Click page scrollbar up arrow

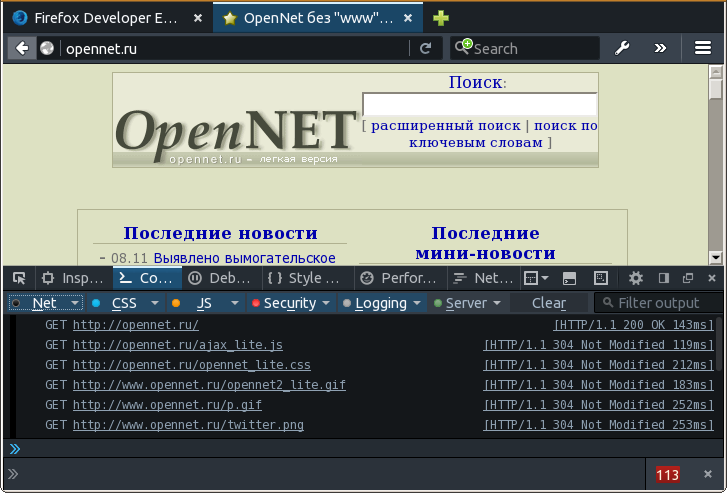coord(715,72)
